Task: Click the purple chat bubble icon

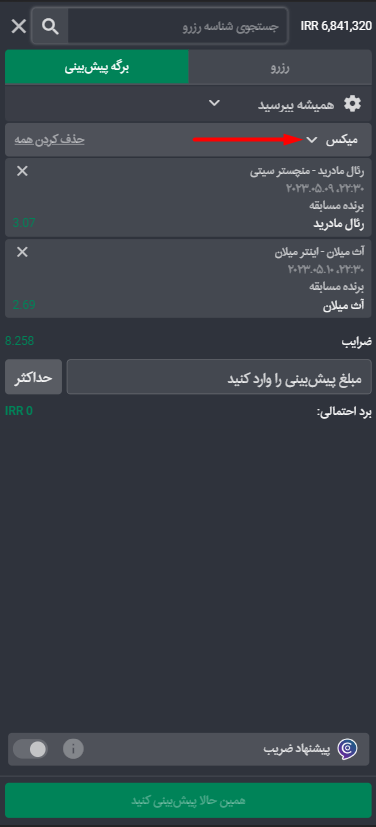Action: point(347,748)
